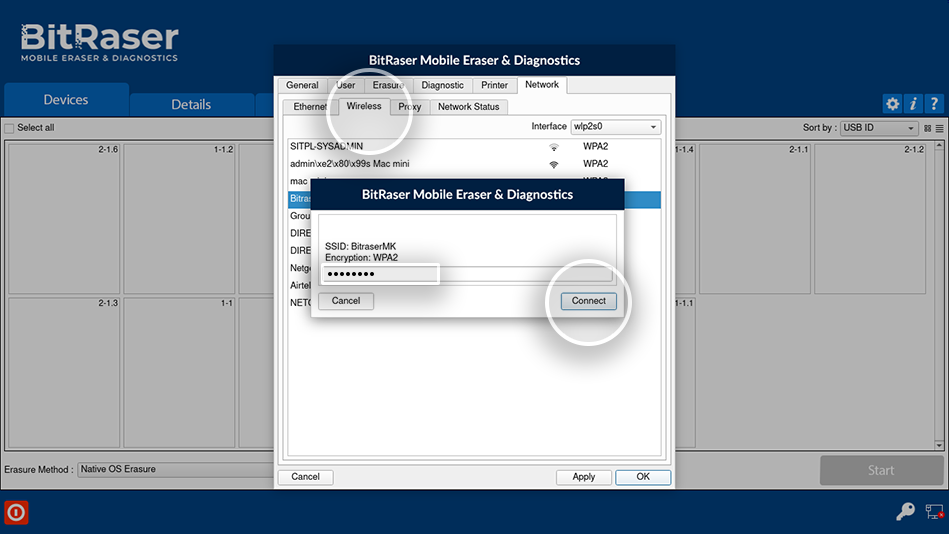Image resolution: width=949 pixels, height=534 pixels.
Task: Select the admin Mac mini network row
Action: pos(474,164)
